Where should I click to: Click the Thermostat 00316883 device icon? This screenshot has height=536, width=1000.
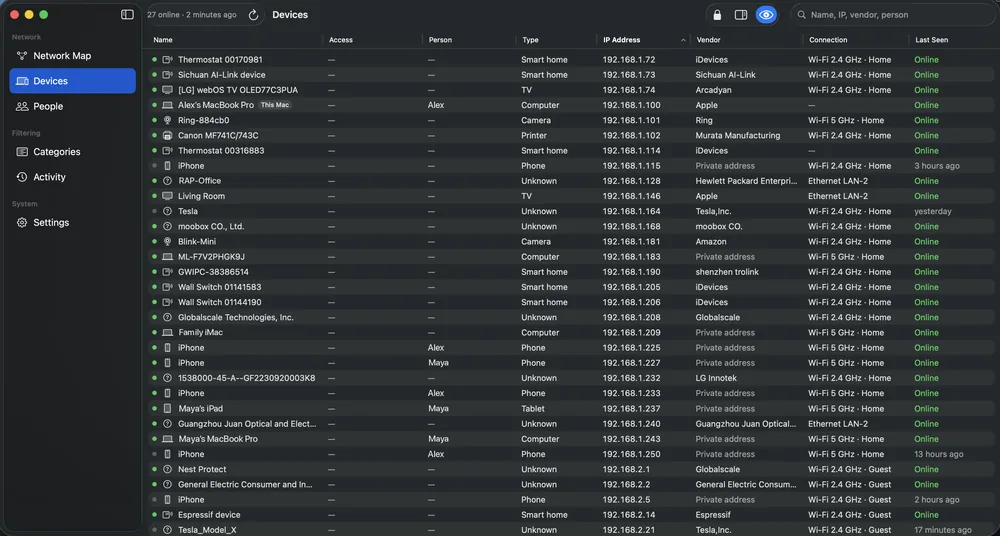pos(168,151)
